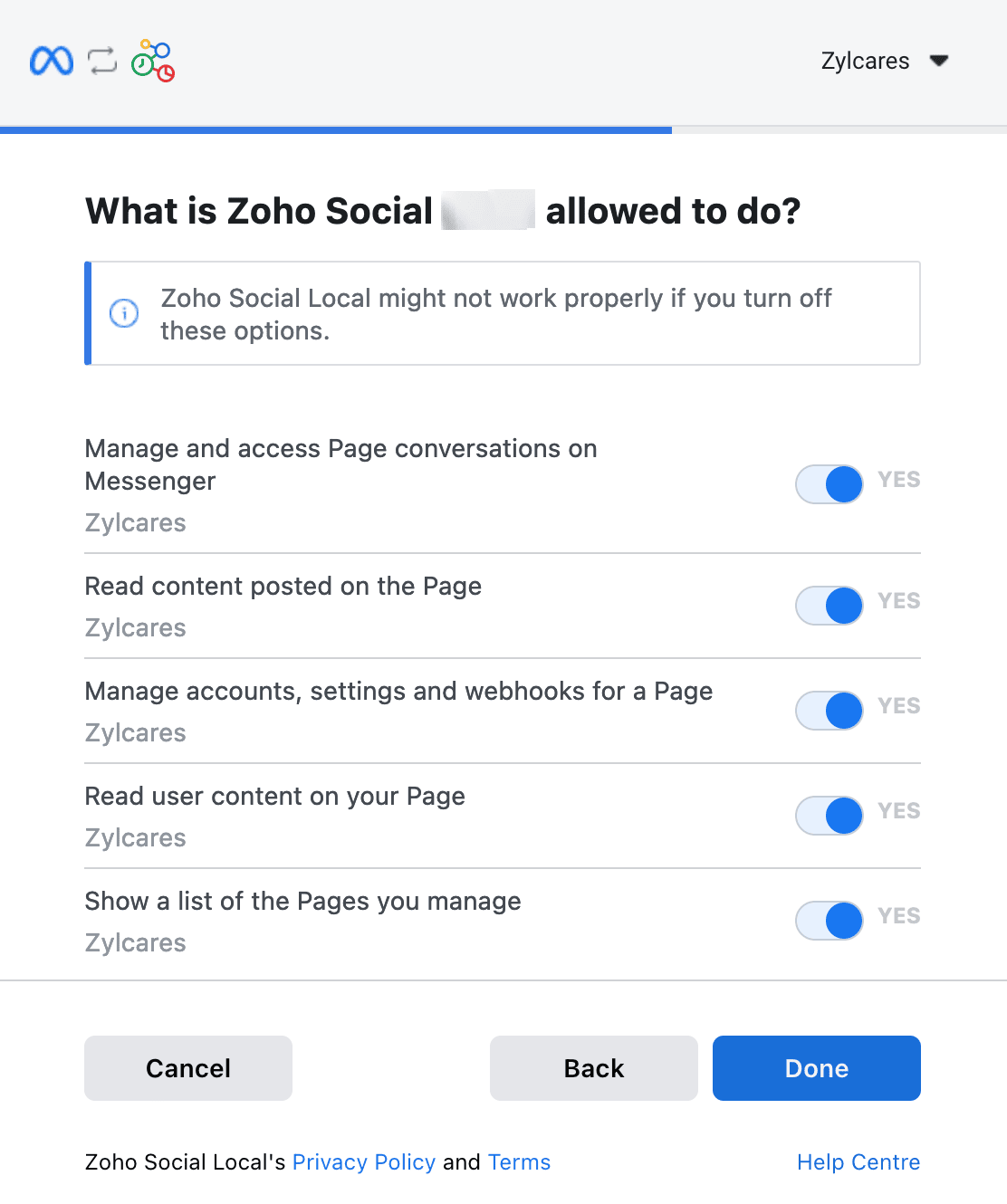Click the Zylcares account name
The height and width of the screenshot is (1204, 1007).
pos(865,61)
